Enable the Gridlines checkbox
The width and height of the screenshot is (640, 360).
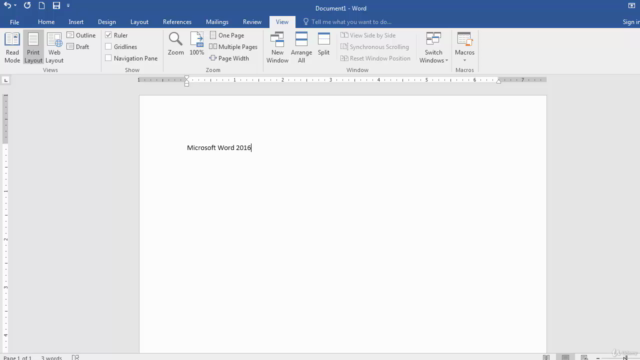pos(109,47)
